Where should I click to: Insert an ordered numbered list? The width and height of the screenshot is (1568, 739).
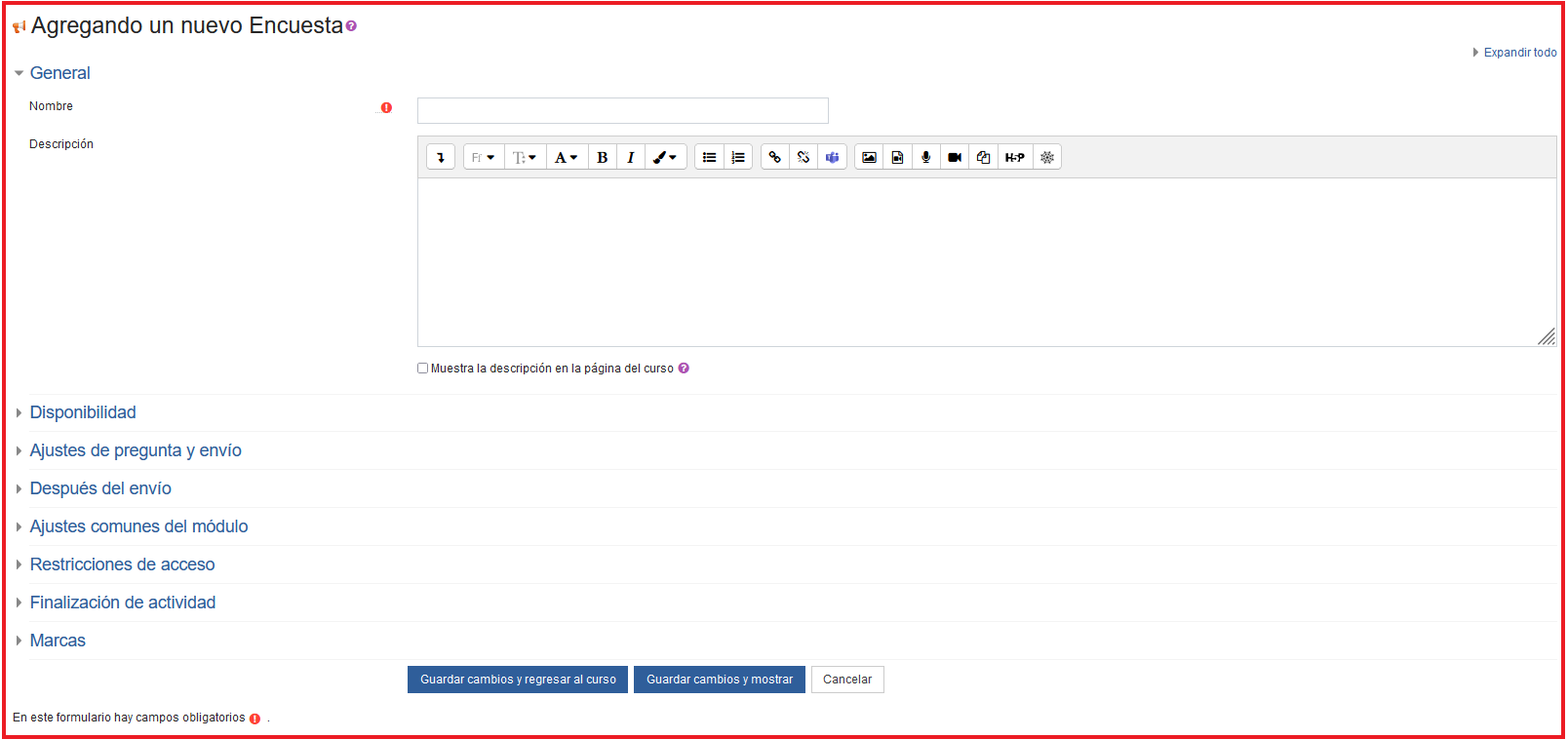tap(738, 157)
